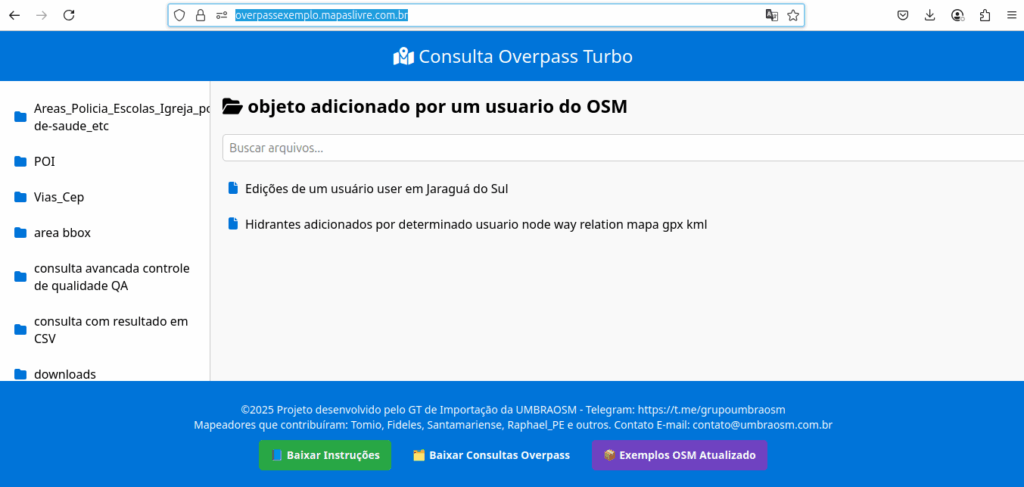
Task: Open the account profile icon
Action: coord(957,16)
